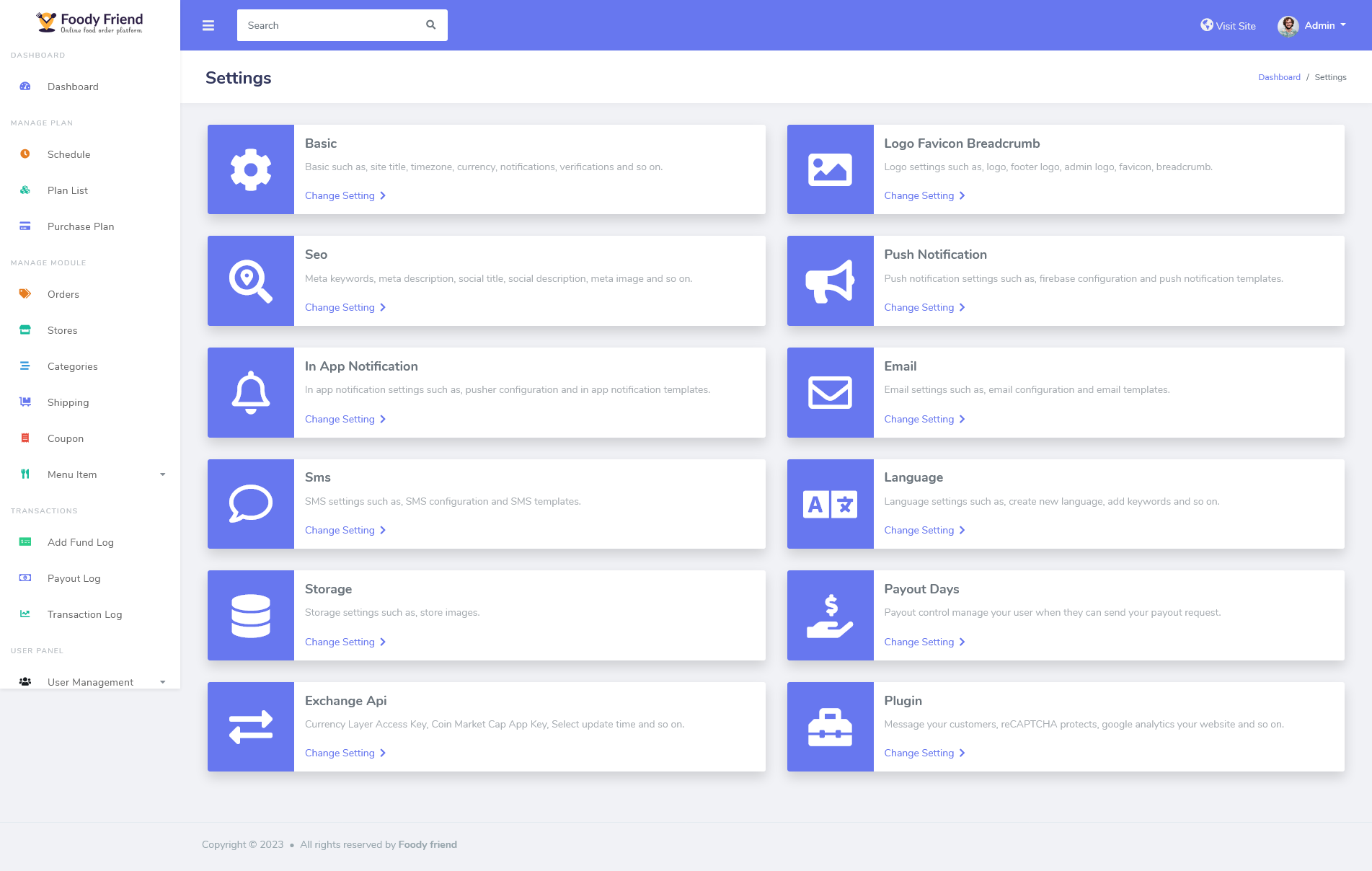This screenshot has width=1372, height=871.
Task: Click the Payout Days hand-dollar icon
Action: [x=831, y=616]
